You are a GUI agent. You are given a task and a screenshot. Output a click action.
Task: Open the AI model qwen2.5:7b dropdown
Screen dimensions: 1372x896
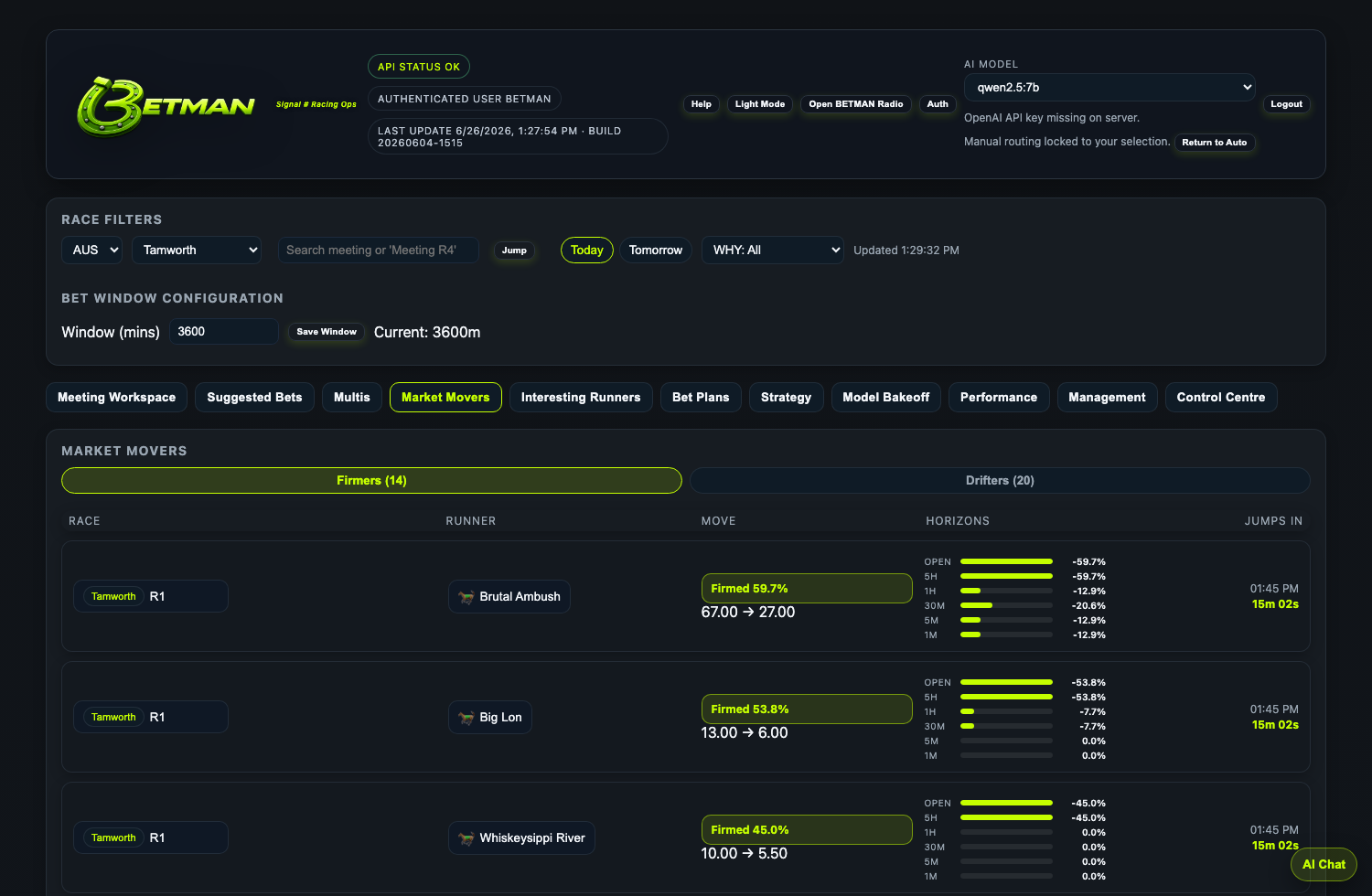point(1109,88)
